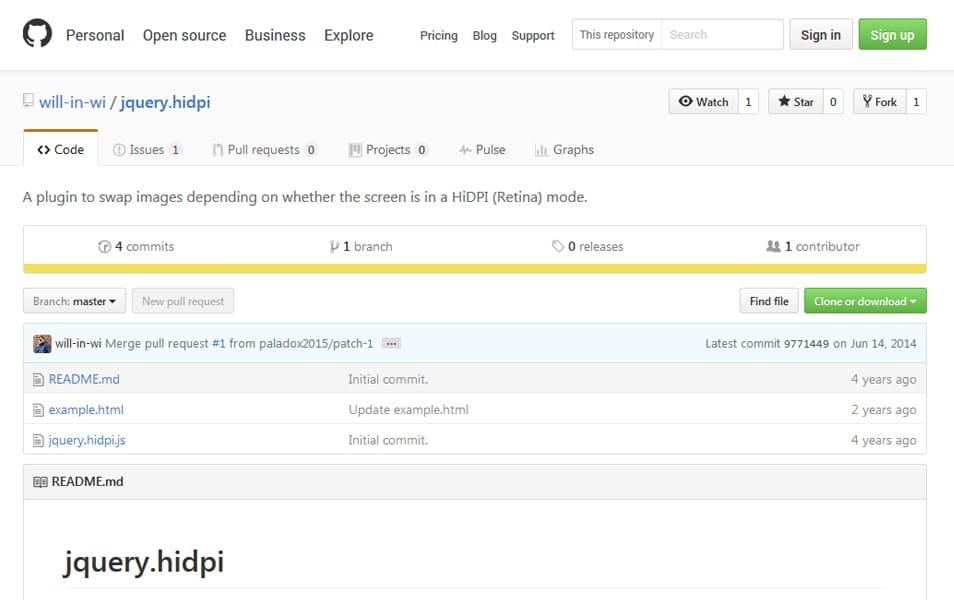The image size is (954, 600).
Task: Click the Watch eye icon
Action: pyautogui.click(x=687, y=101)
